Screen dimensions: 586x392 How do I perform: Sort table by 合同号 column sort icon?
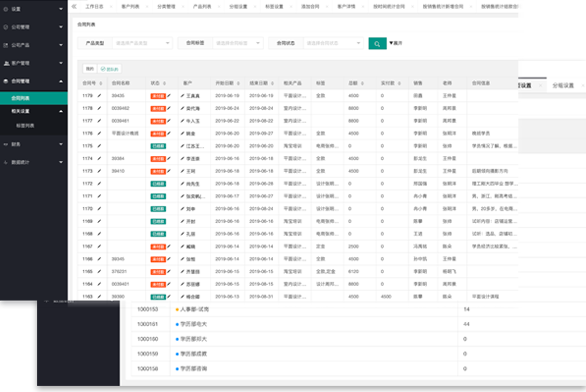pyautogui.click(x=101, y=83)
